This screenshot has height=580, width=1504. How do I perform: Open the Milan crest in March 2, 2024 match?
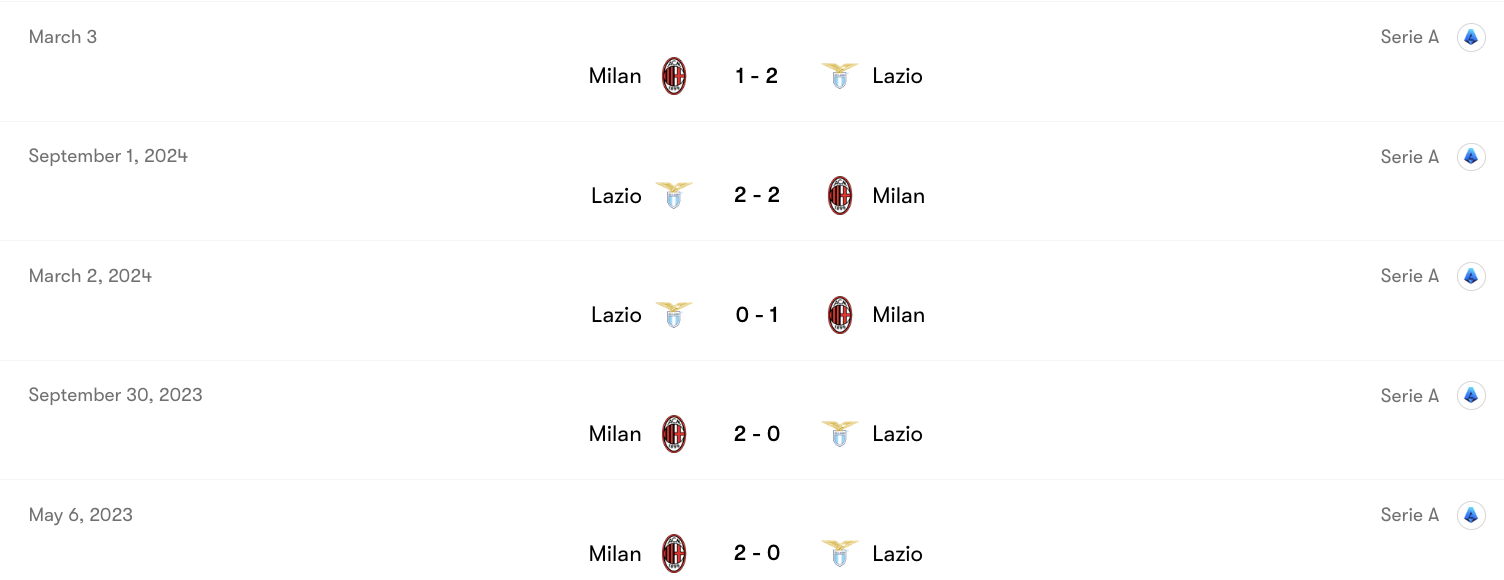pos(840,314)
